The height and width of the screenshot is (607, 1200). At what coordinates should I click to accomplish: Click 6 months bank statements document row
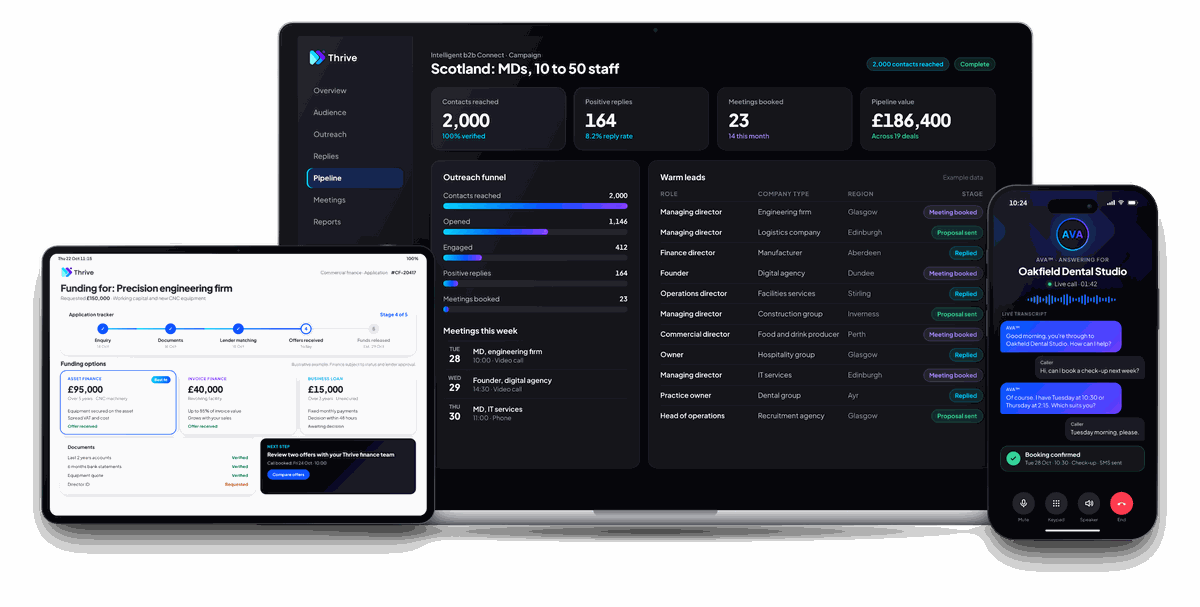tap(157, 466)
